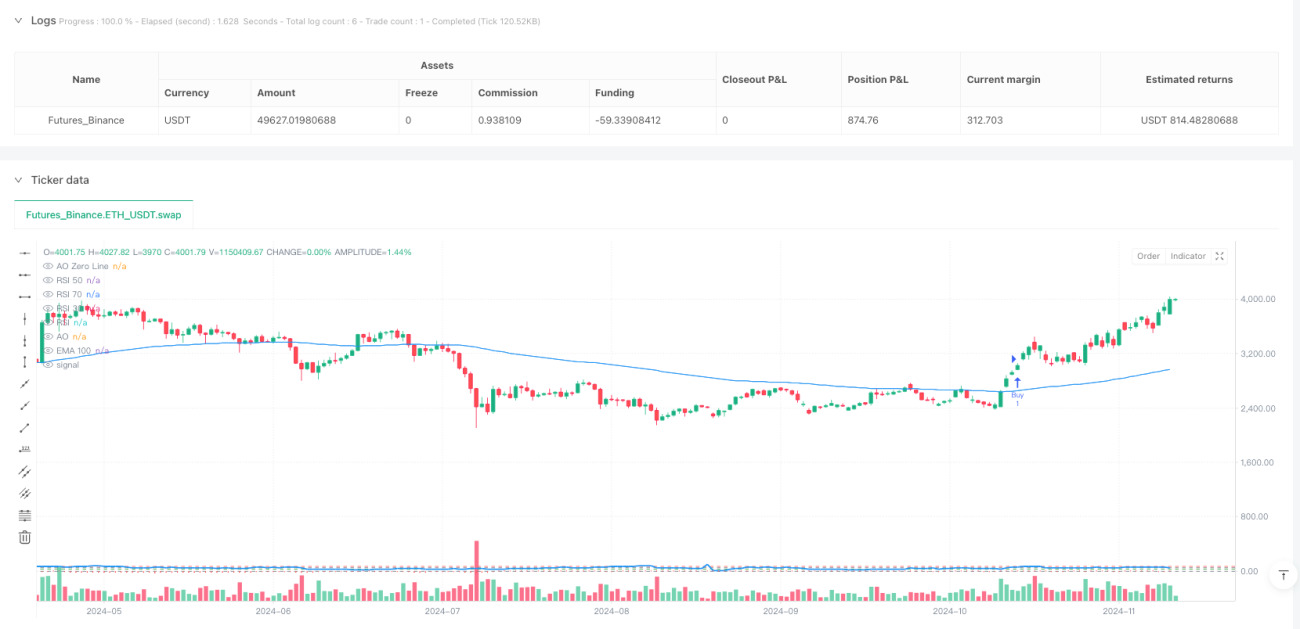Click the back-to-top arrow button
This screenshot has width=1300, height=629.
1282,575
